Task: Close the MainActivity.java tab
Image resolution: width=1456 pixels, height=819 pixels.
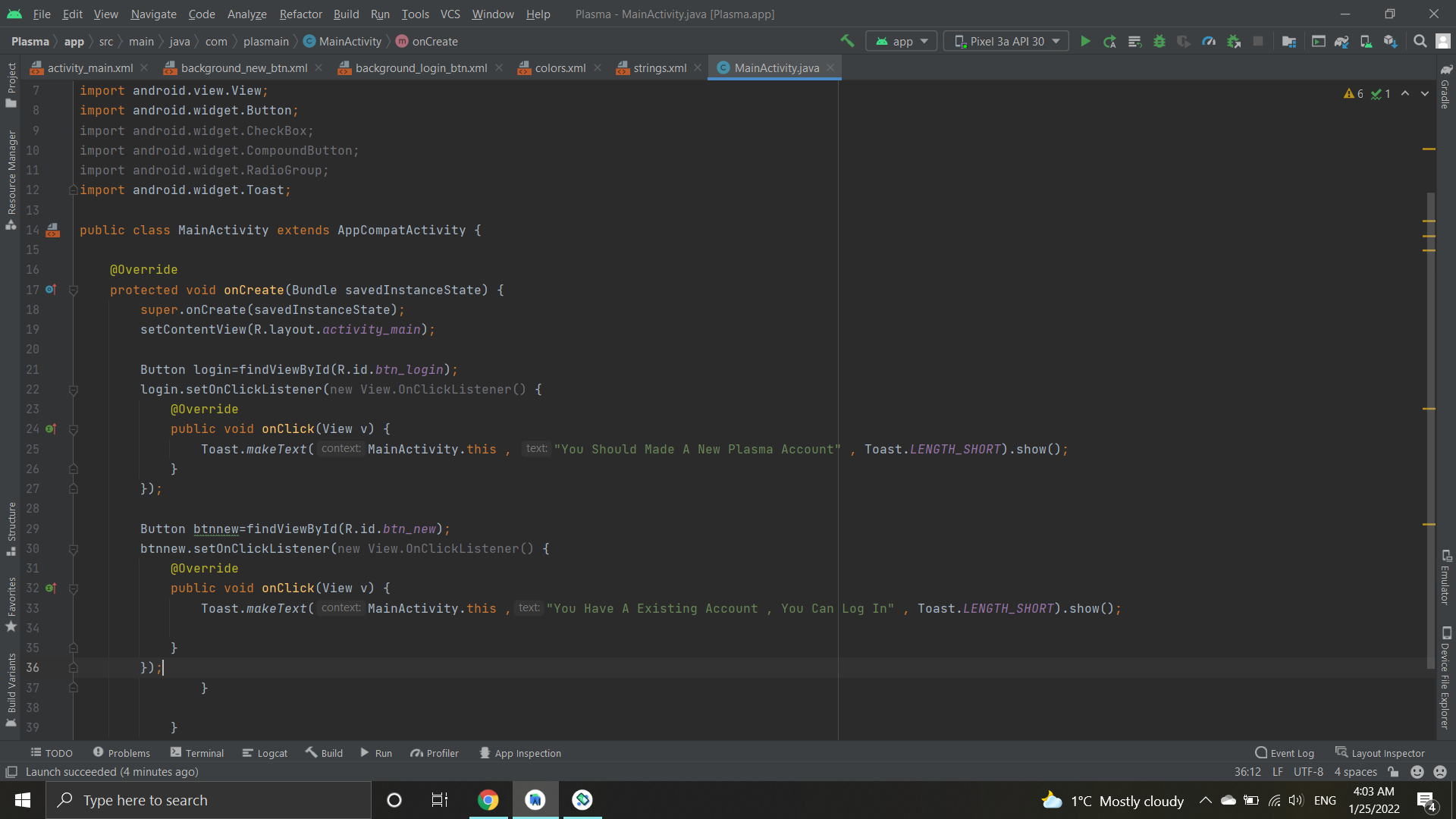Action: pos(830,67)
